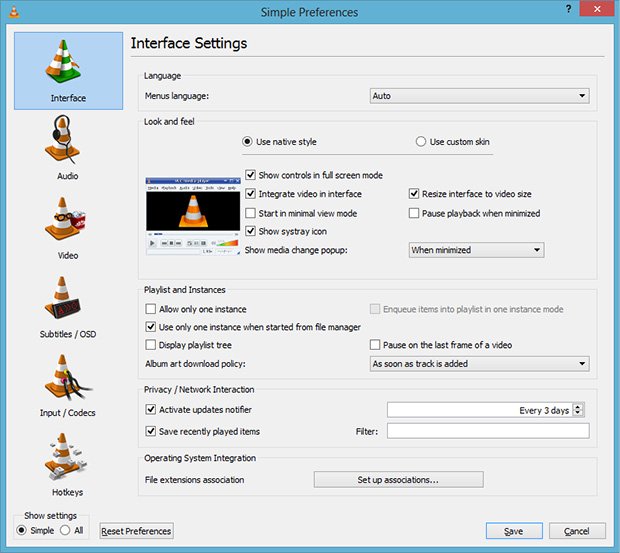Toggle Show systray icon checkbox

[x=250, y=231]
